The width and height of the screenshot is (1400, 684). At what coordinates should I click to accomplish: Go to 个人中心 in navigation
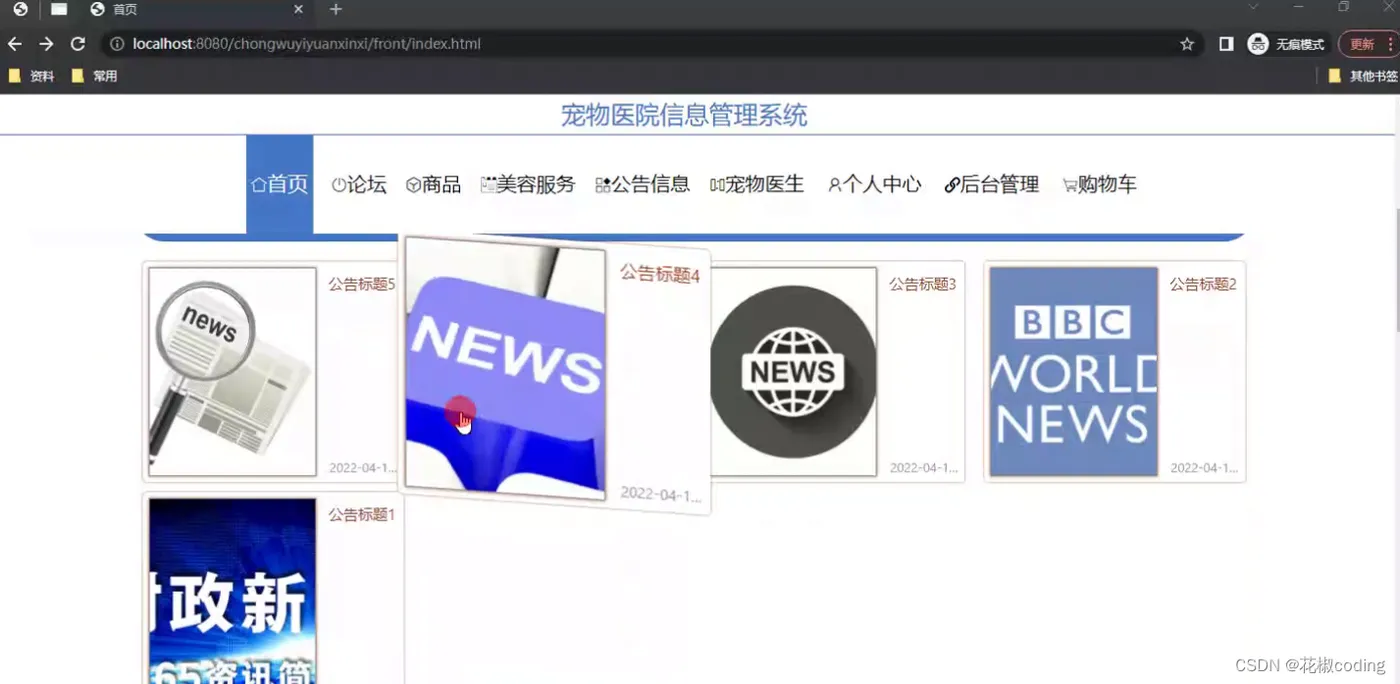874,184
